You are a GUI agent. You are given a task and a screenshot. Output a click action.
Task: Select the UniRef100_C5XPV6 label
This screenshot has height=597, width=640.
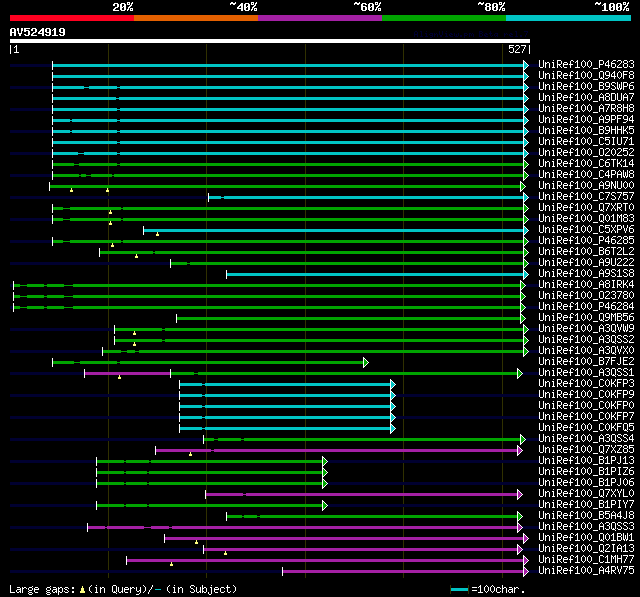click(586, 229)
